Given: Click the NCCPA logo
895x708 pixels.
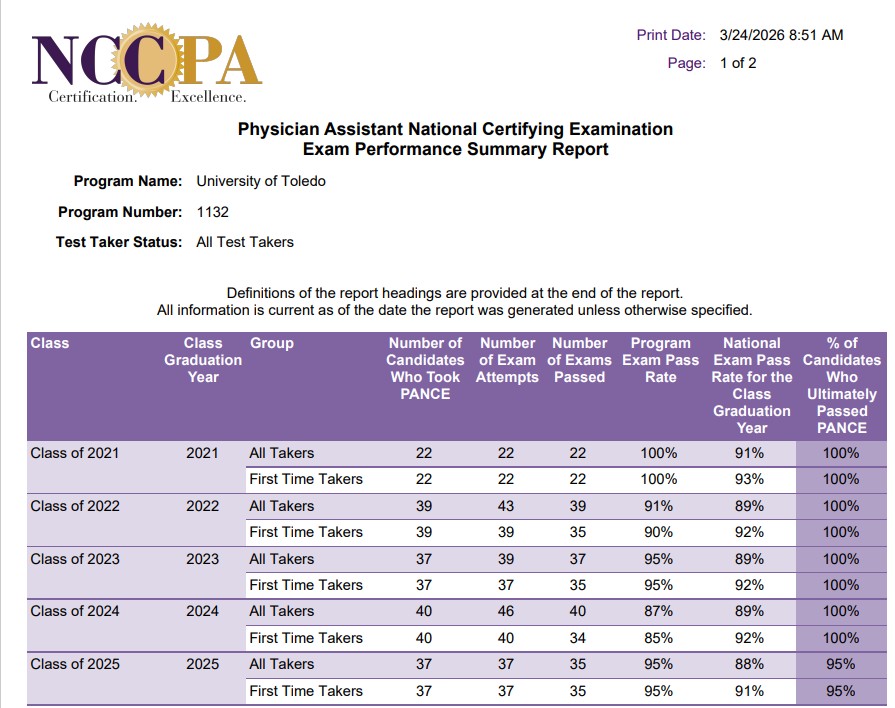Looking at the screenshot, I should (x=147, y=63).
